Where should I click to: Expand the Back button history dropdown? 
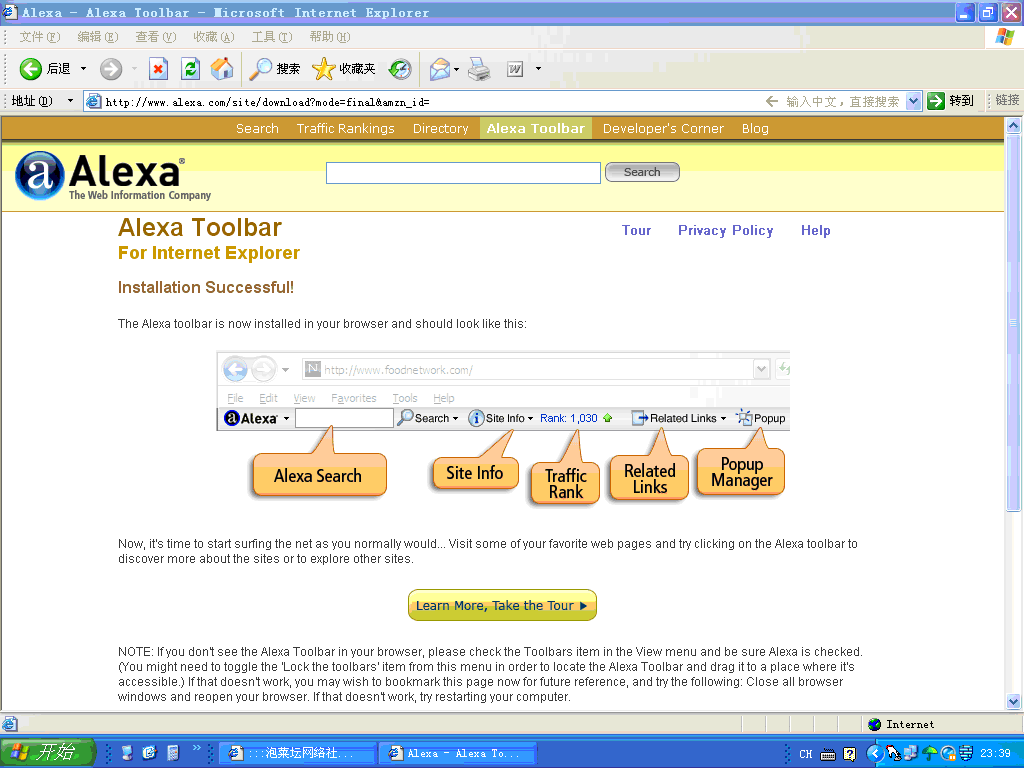(x=83, y=69)
